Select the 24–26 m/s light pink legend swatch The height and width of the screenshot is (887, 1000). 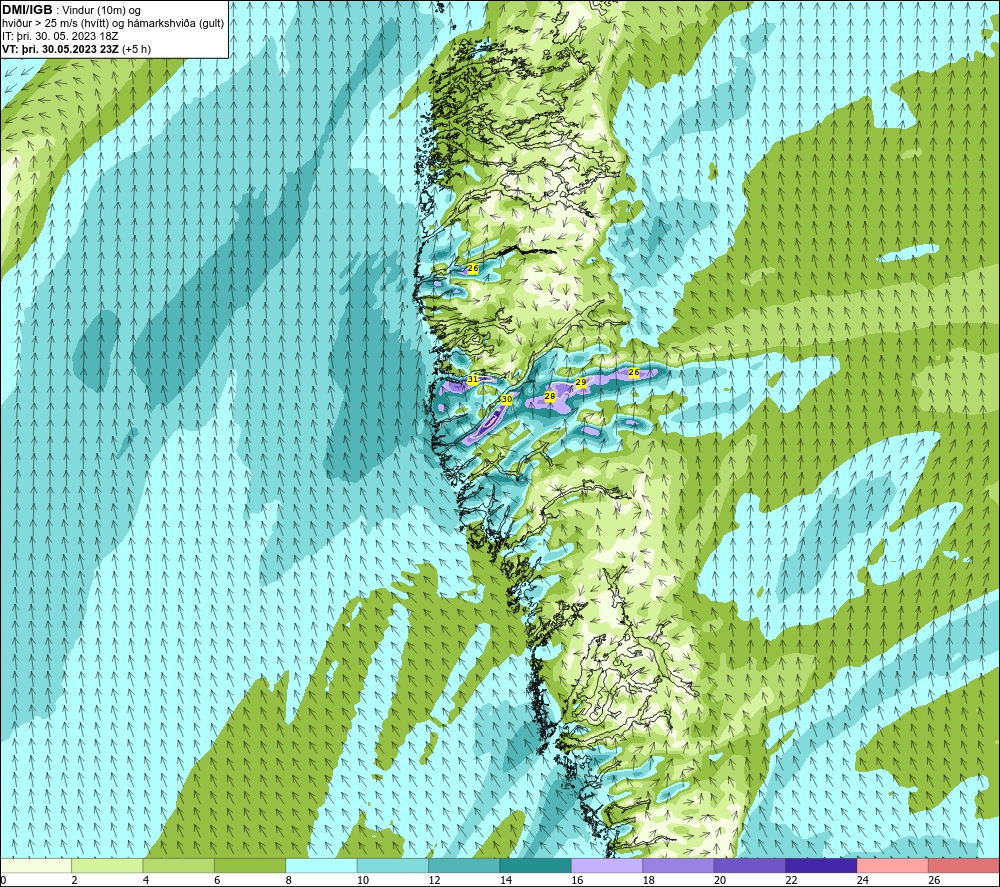pos(893,865)
